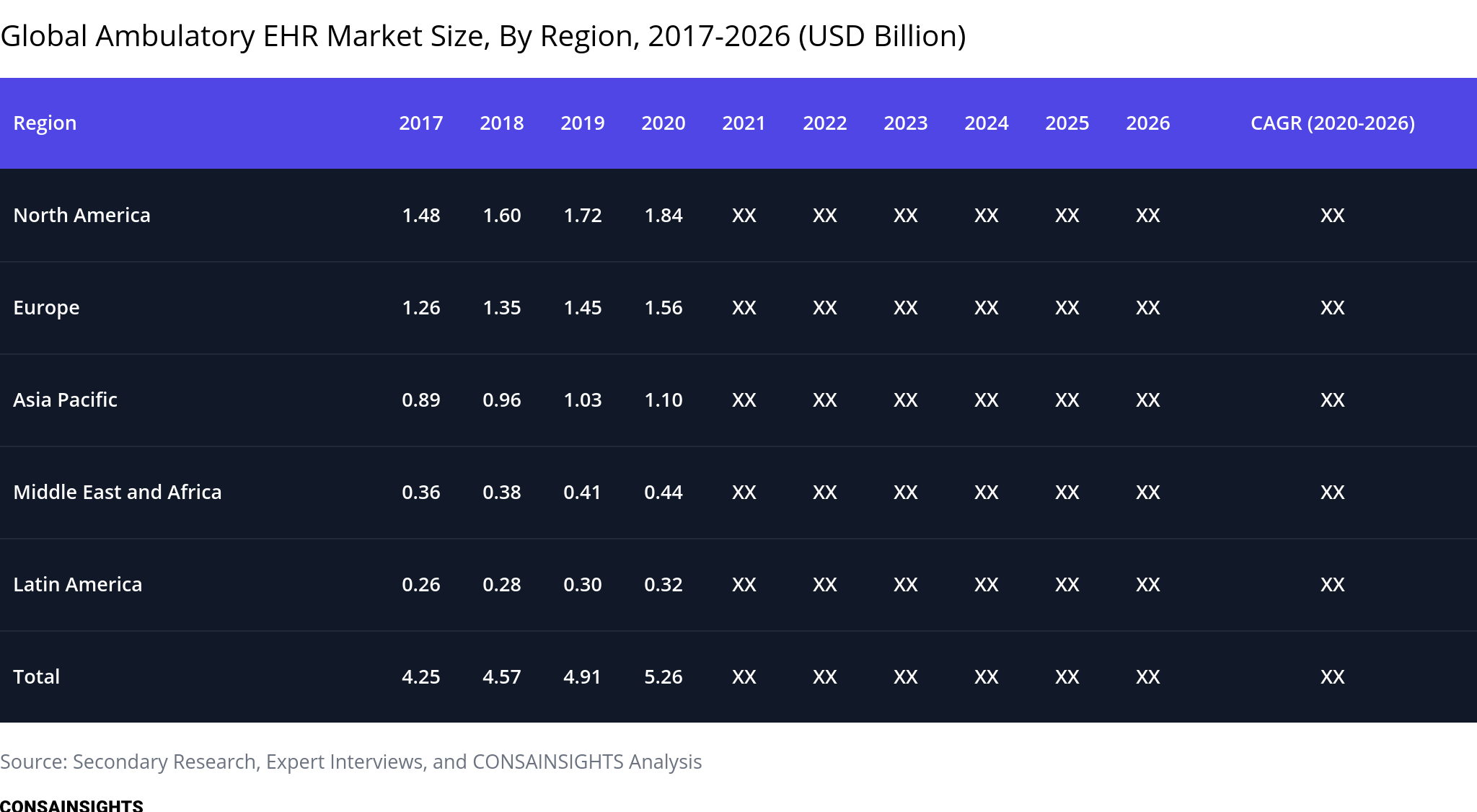Select the 2022 column header

(x=825, y=123)
